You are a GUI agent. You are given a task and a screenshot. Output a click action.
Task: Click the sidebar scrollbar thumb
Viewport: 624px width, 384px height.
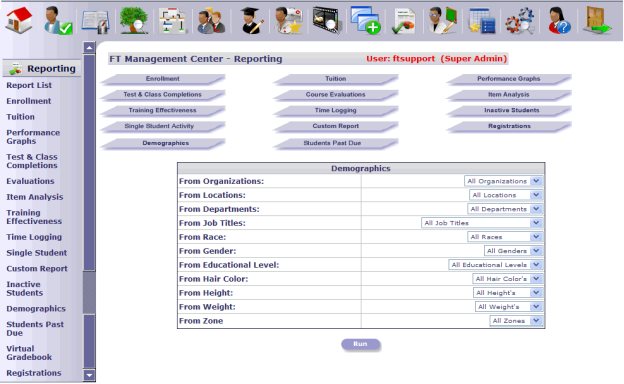click(89, 292)
